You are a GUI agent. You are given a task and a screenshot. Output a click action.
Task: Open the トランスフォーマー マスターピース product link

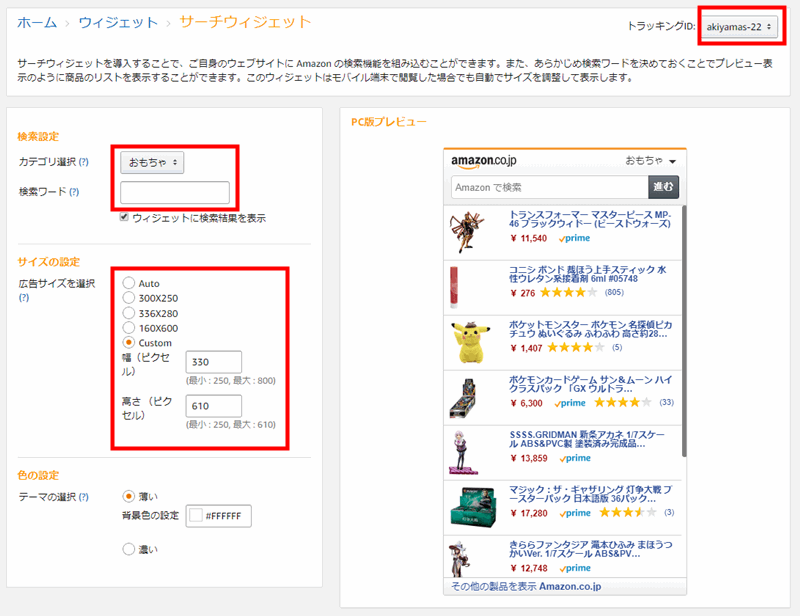tap(590, 219)
